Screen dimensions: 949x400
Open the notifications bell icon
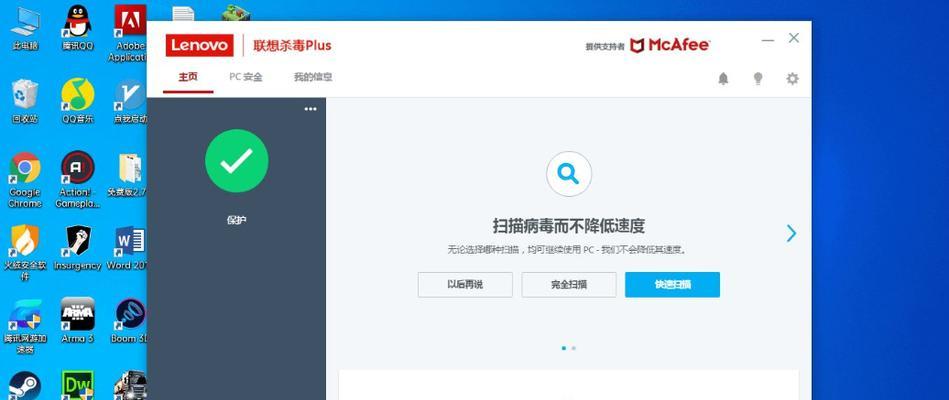tap(723, 79)
